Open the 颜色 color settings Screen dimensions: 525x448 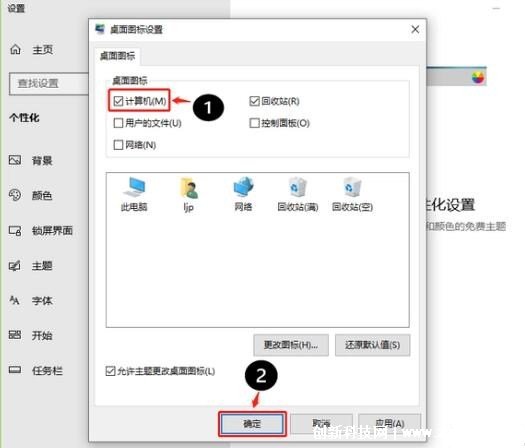point(31,195)
